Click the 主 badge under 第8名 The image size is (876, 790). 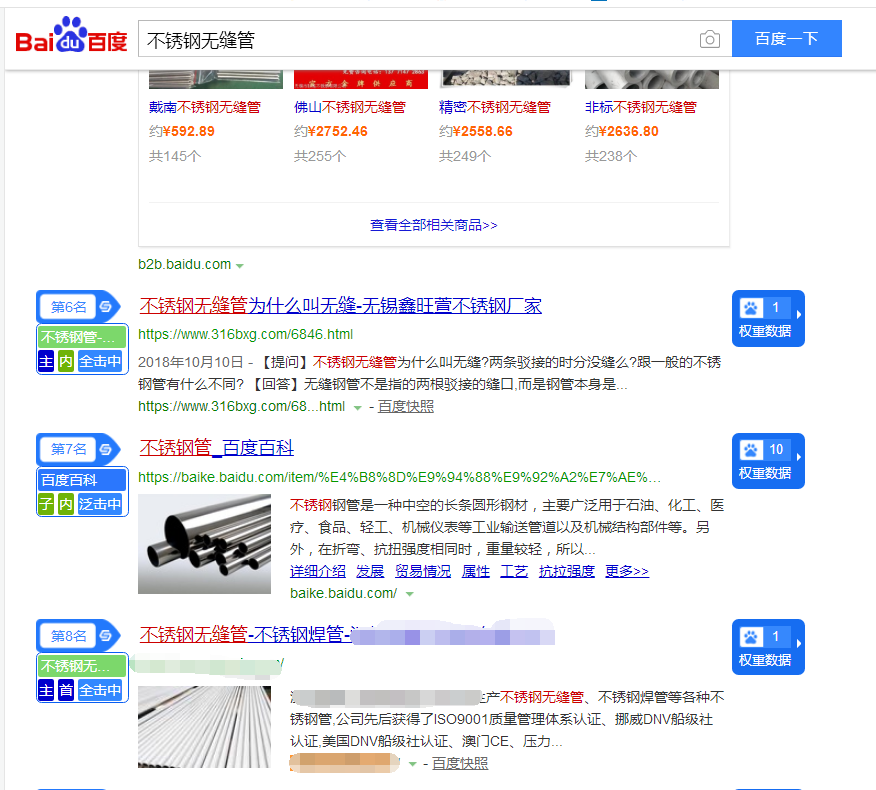46,691
